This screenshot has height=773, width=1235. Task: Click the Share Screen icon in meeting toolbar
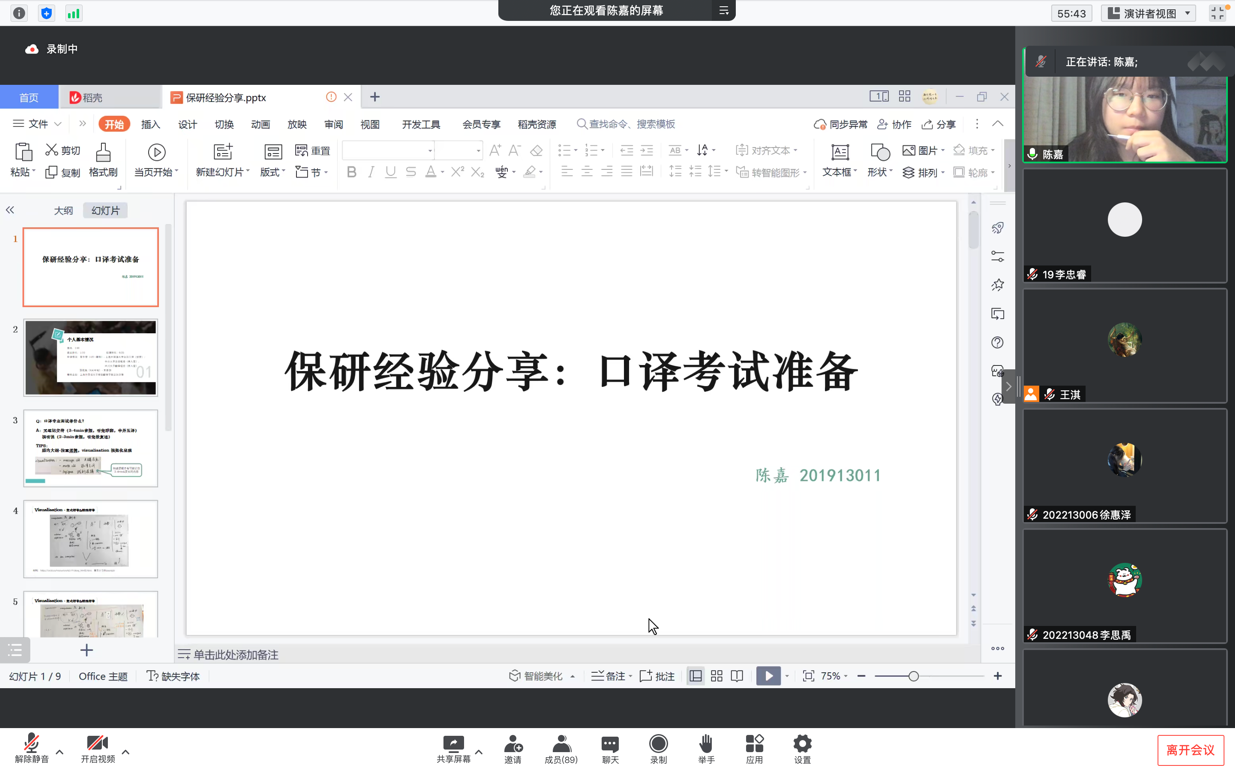coord(453,745)
